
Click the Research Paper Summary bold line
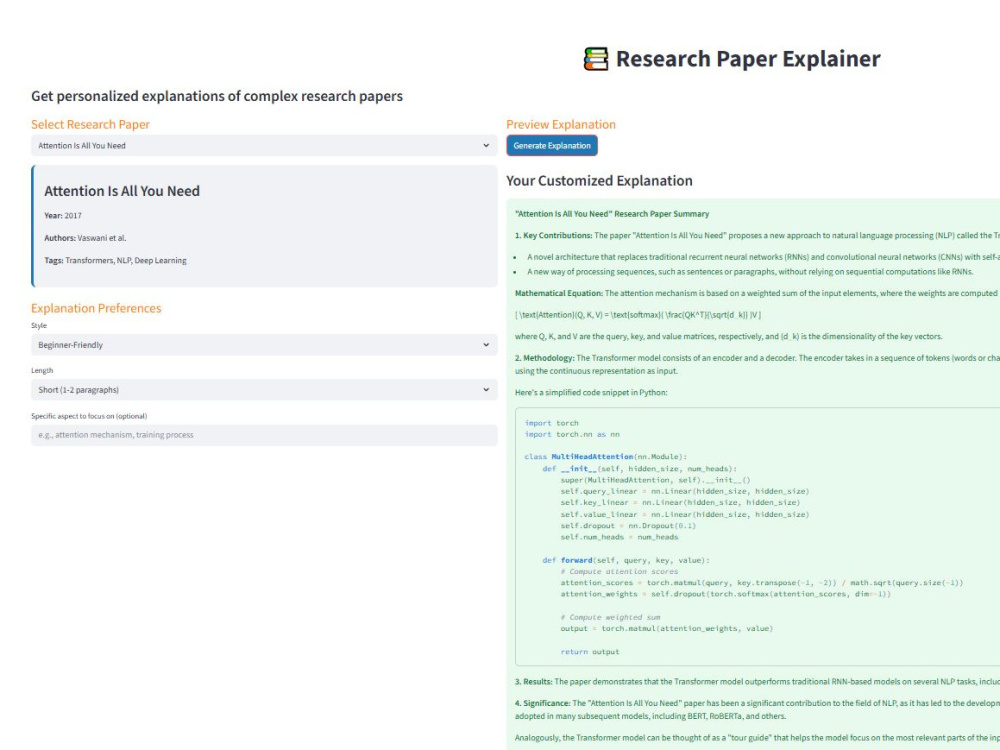point(612,214)
